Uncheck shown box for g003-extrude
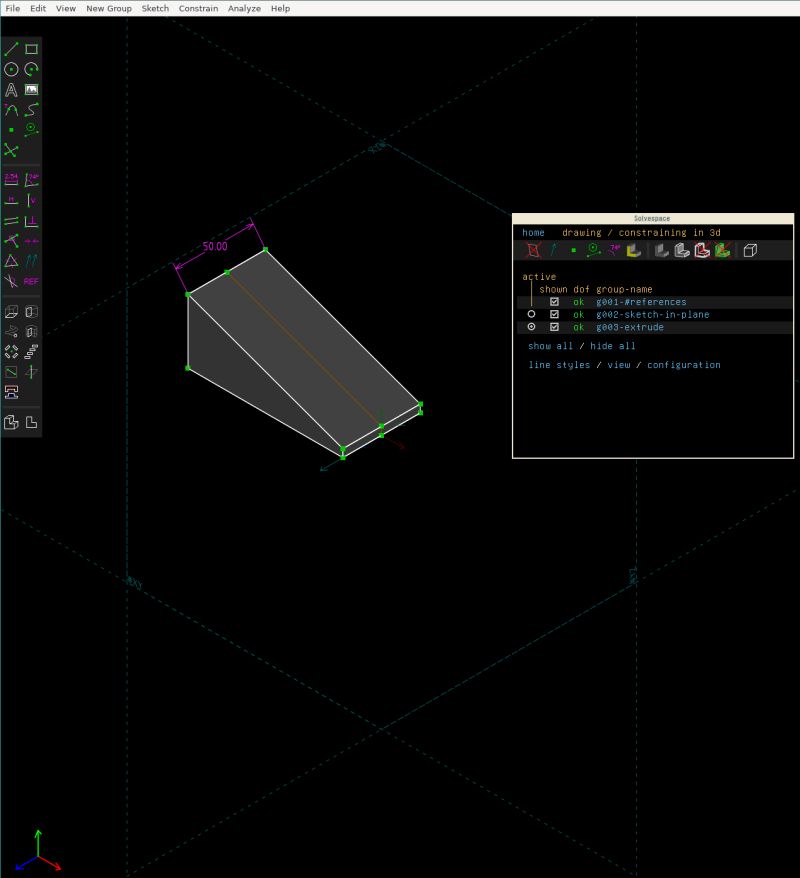This screenshot has width=800, height=878. [554, 327]
